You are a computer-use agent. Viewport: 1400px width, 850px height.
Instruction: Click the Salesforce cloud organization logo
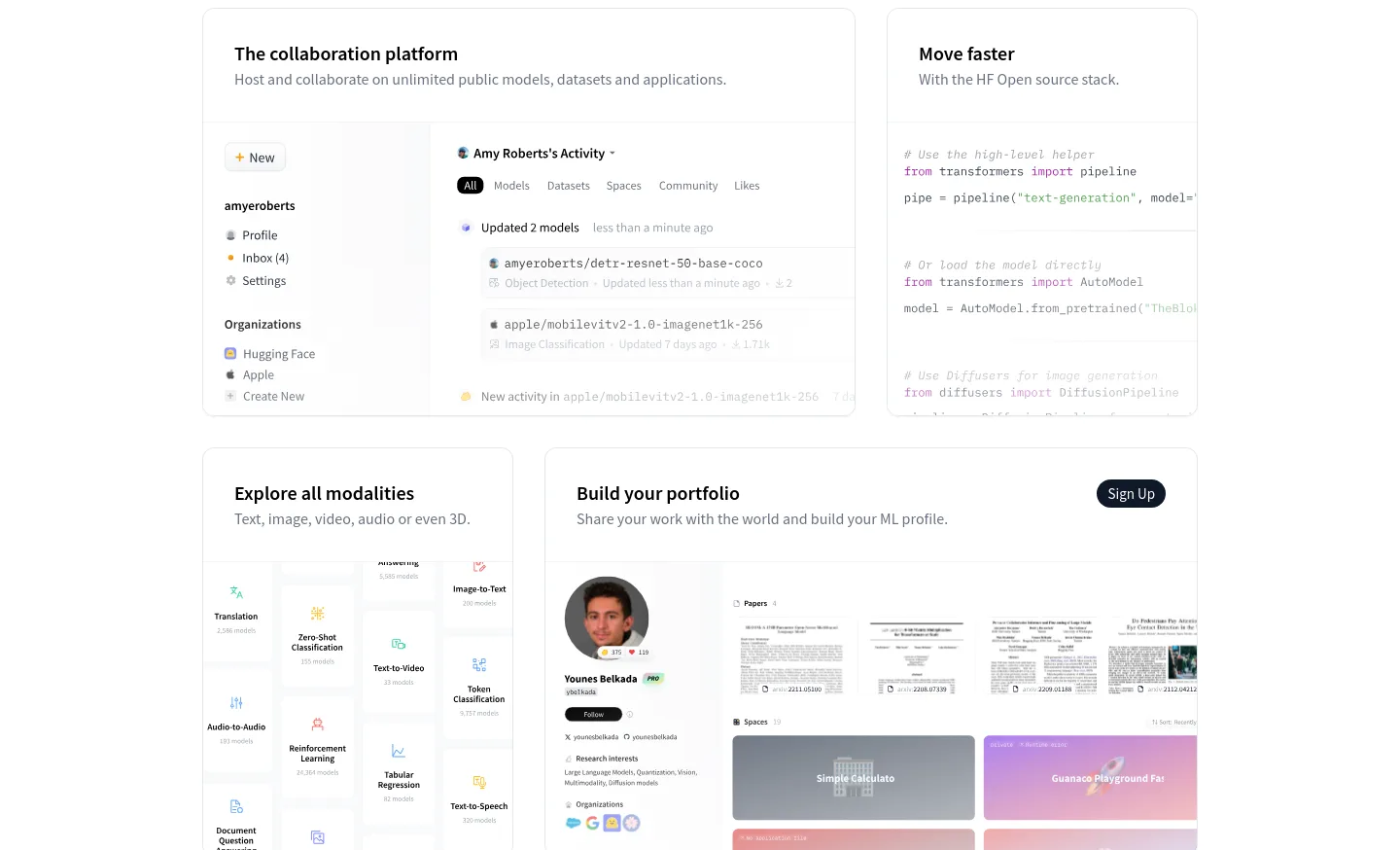click(x=574, y=823)
